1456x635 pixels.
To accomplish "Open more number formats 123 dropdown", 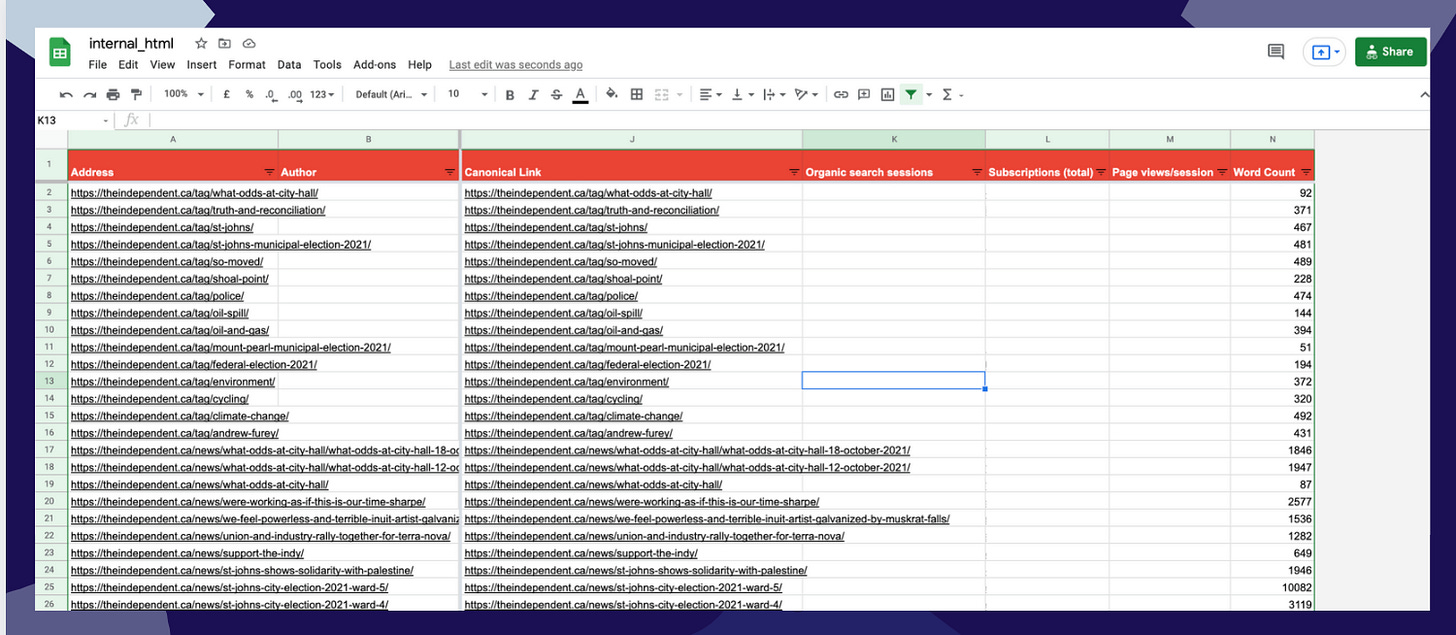I will pyautogui.click(x=323, y=94).
